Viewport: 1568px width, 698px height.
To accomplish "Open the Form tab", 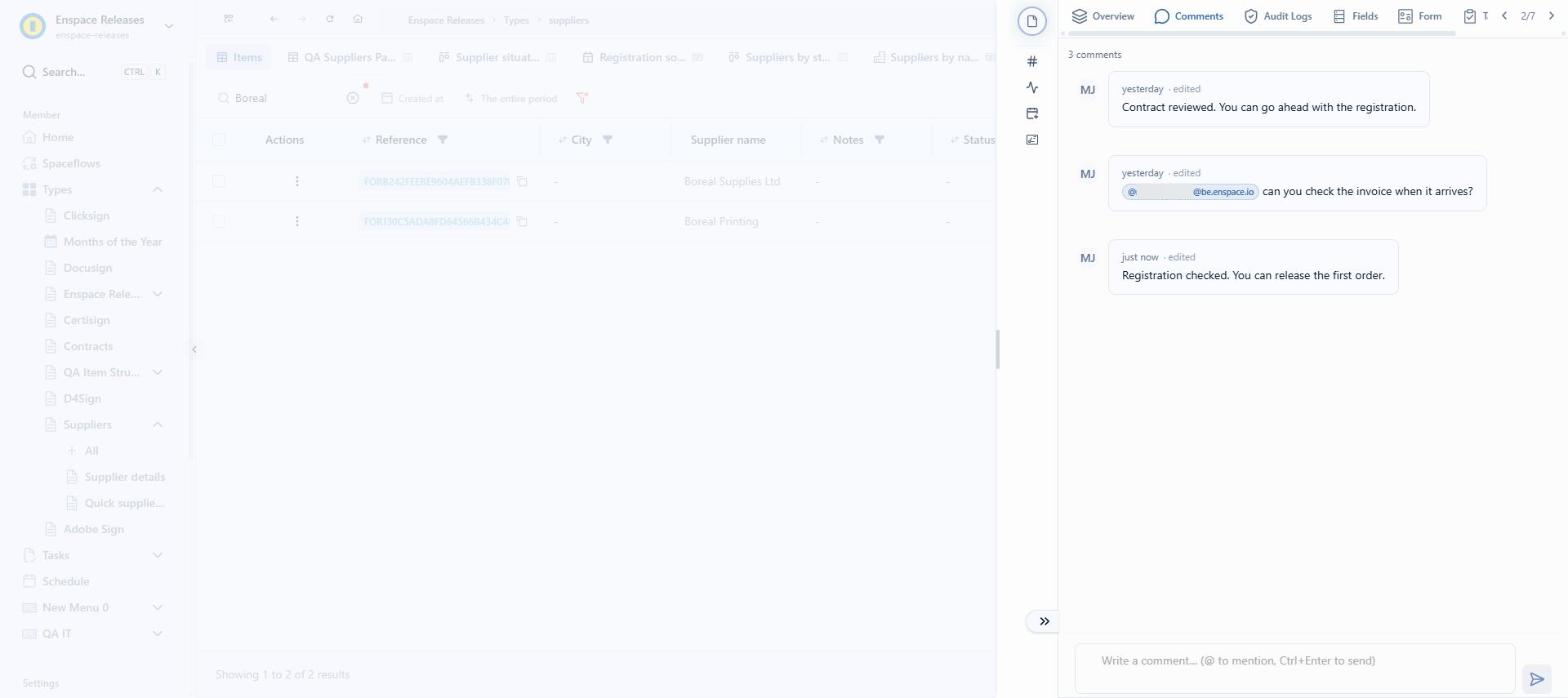I will point(1419,16).
